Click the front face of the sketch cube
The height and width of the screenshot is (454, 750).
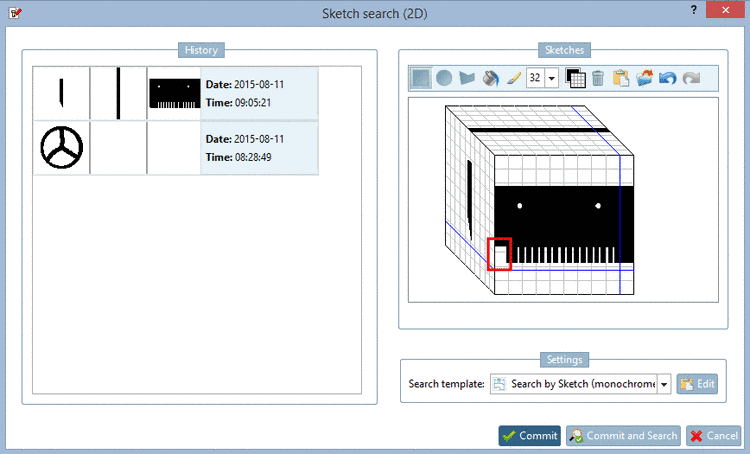point(564,225)
